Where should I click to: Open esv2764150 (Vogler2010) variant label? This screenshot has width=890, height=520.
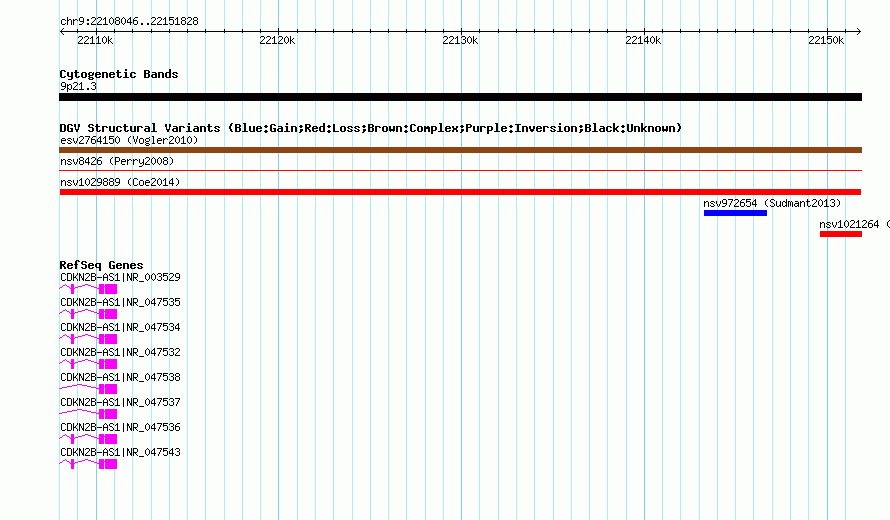[x=129, y=140]
